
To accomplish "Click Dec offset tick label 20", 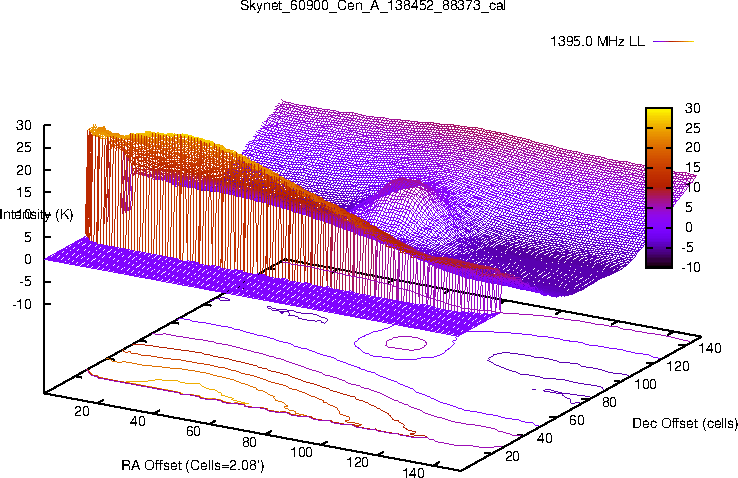I will [x=512, y=456].
